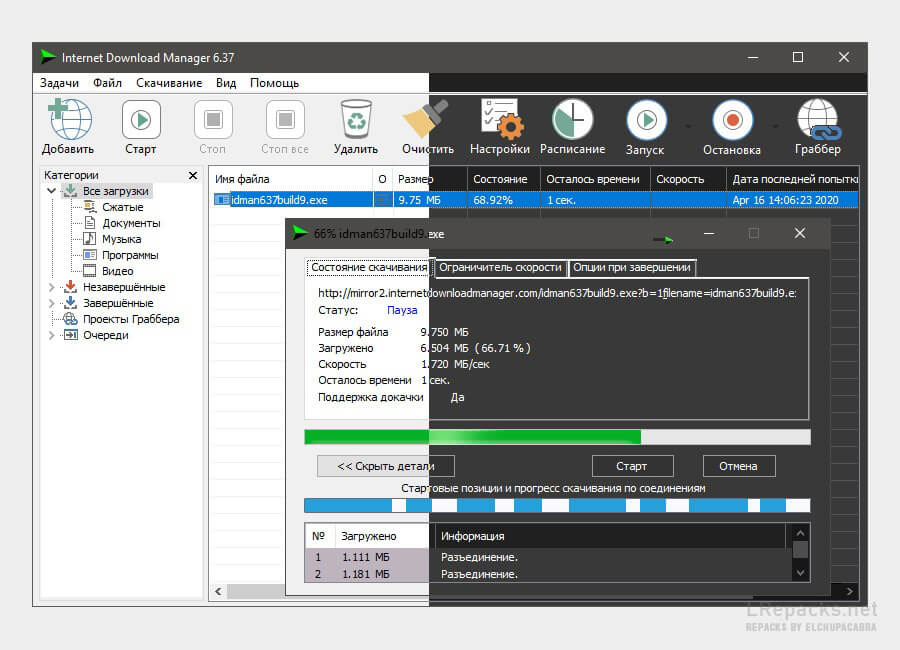Sort the list by Имя файла column header
This screenshot has width=900, height=650.
point(290,179)
